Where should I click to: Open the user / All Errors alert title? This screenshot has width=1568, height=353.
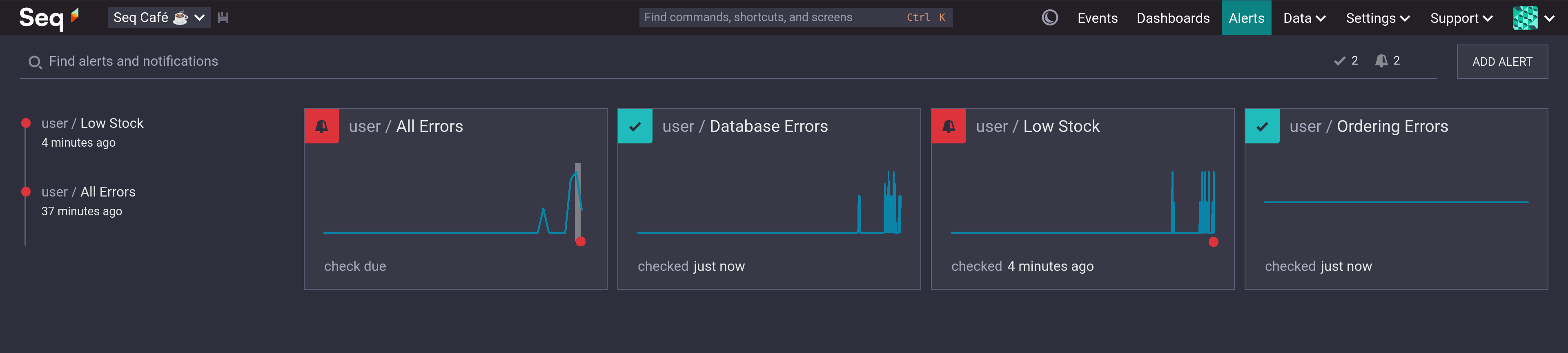click(x=406, y=126)
